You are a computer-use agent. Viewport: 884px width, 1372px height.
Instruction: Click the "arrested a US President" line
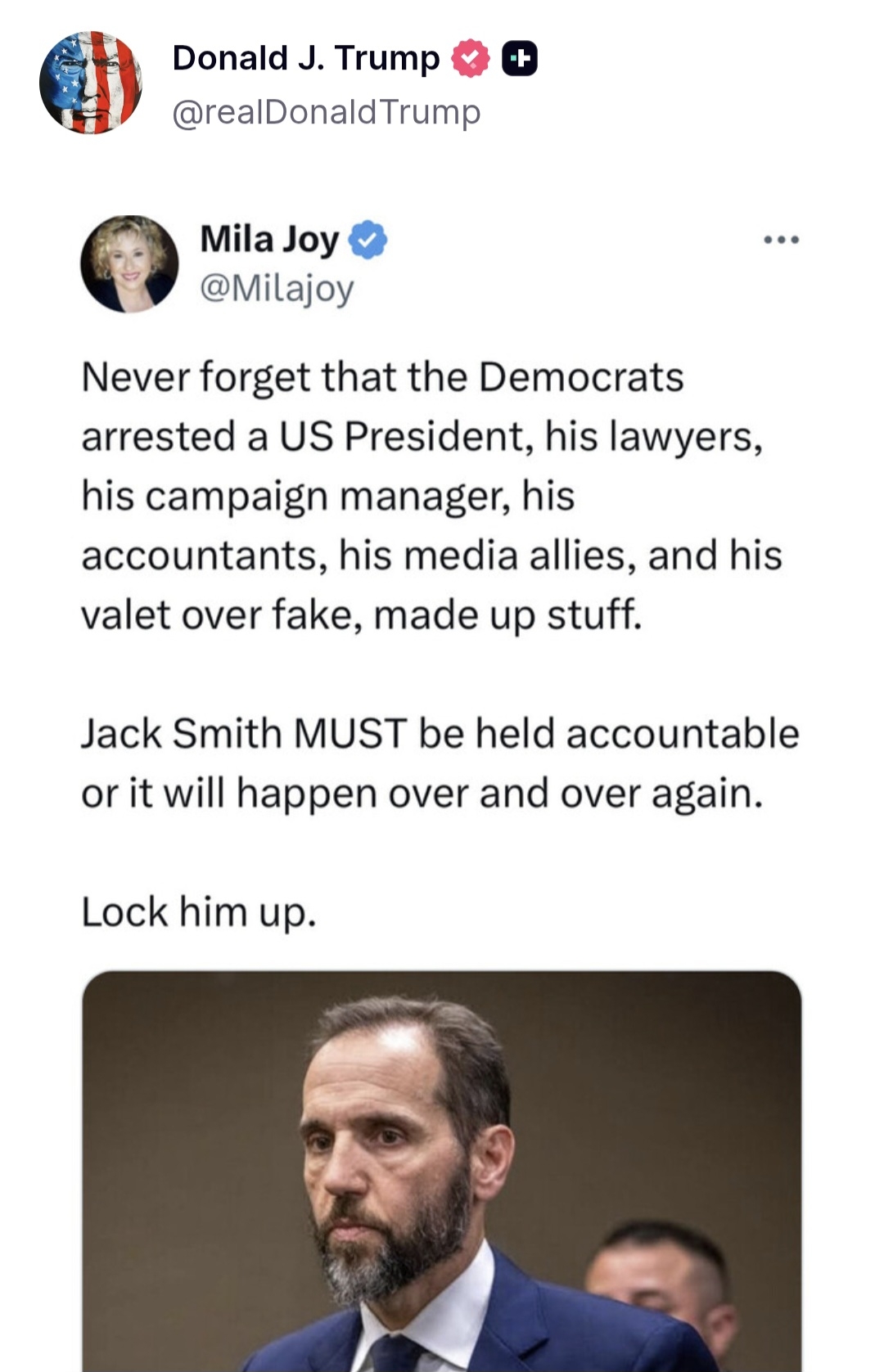422,437
